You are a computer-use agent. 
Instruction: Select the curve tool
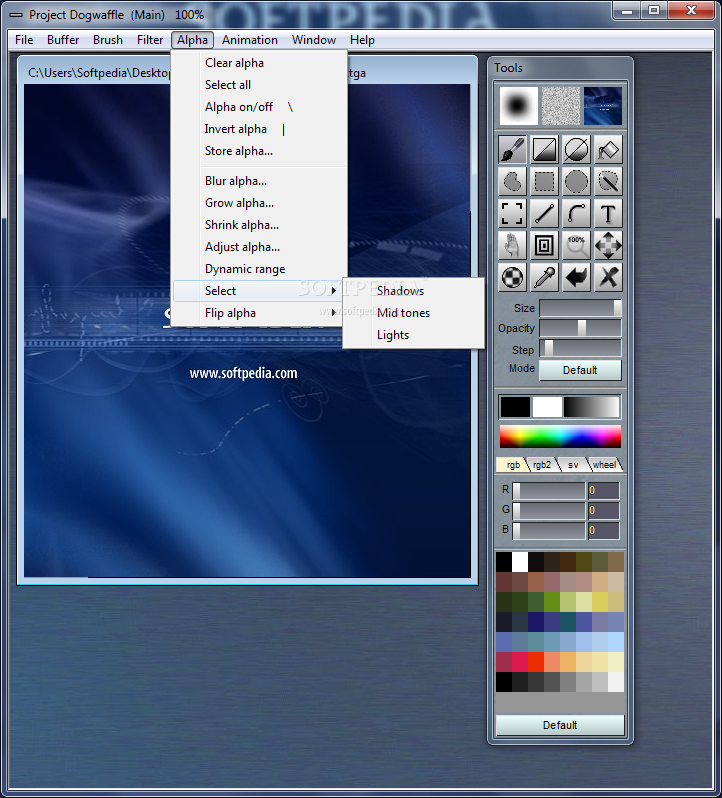(576, 213)
